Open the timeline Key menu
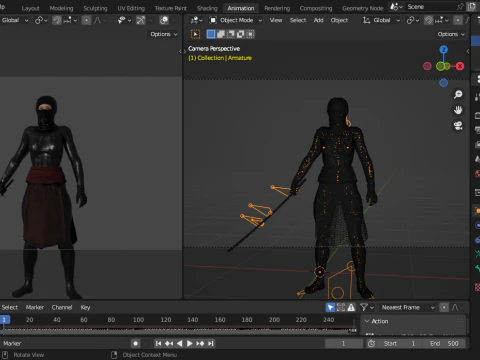Screen dimensions: 480x360 click(x=85, y=307)
